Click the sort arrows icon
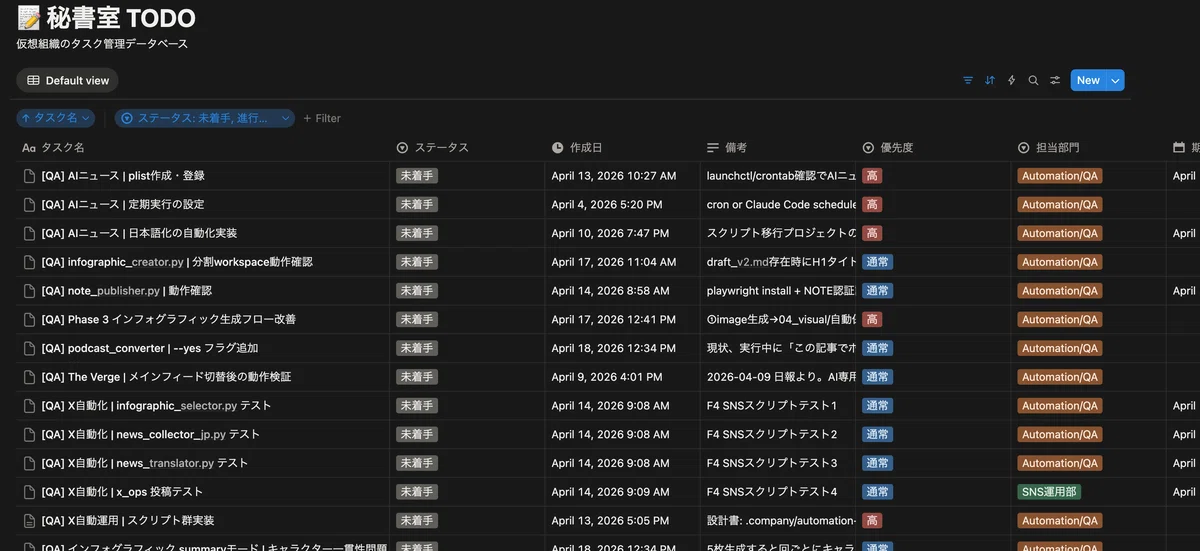Screen dimensions: 1200x551 tap(990, 80)
